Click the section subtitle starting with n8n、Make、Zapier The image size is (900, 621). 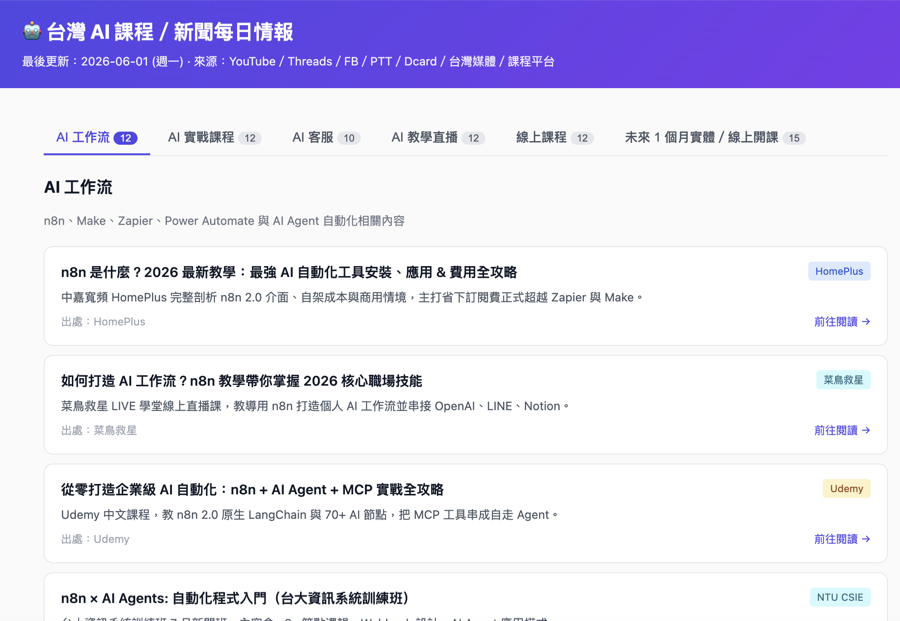[224, 221]
